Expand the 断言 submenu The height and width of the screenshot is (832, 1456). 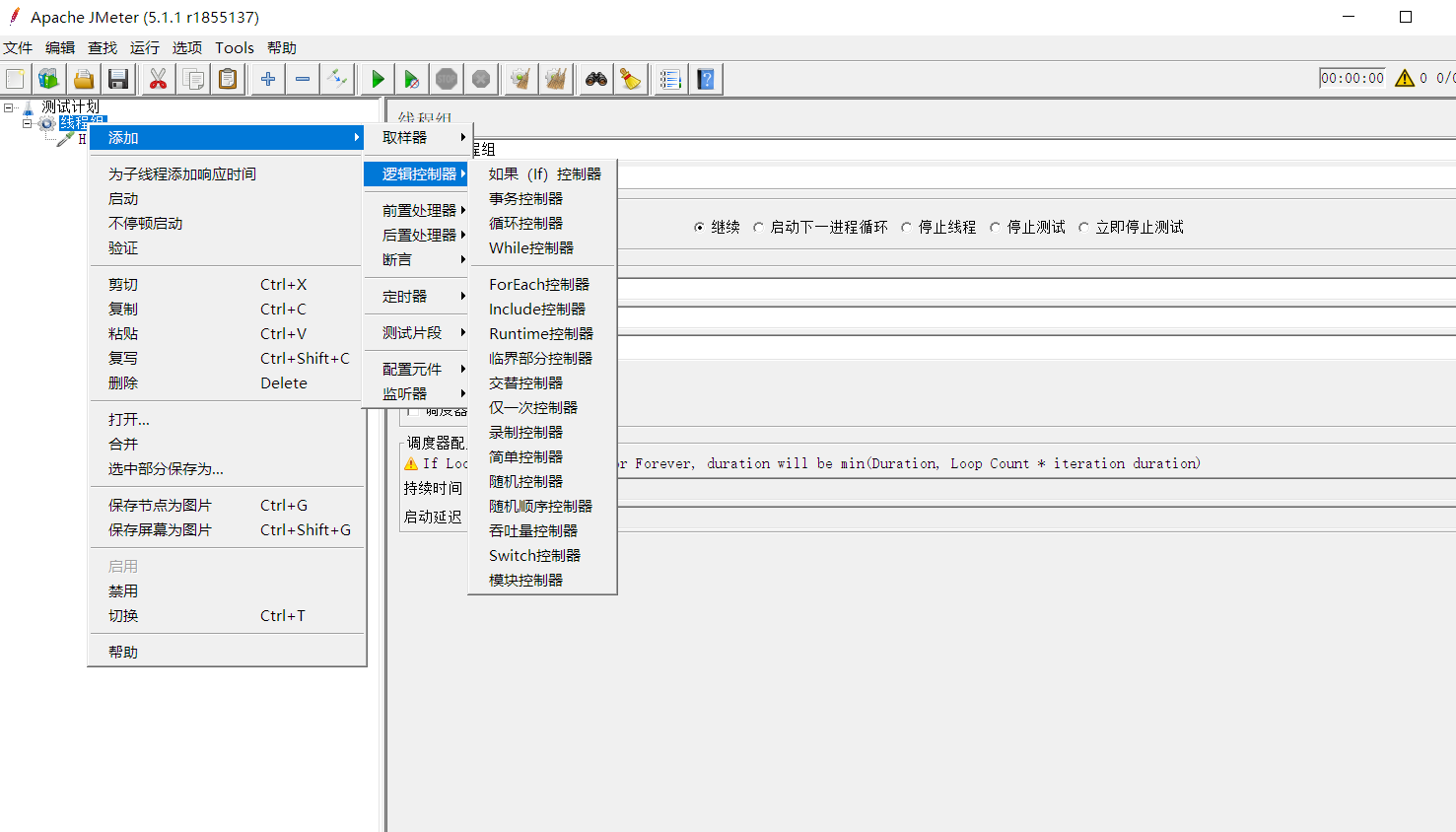tap(418, 259)
